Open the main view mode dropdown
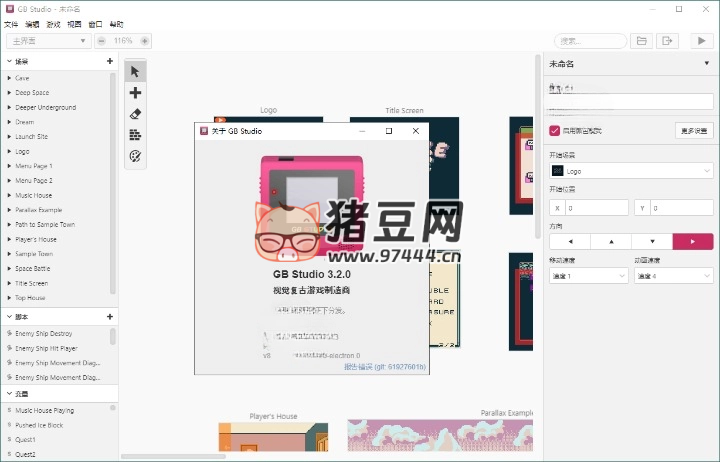Screen dimensions: 720x462 pos(49,41)
